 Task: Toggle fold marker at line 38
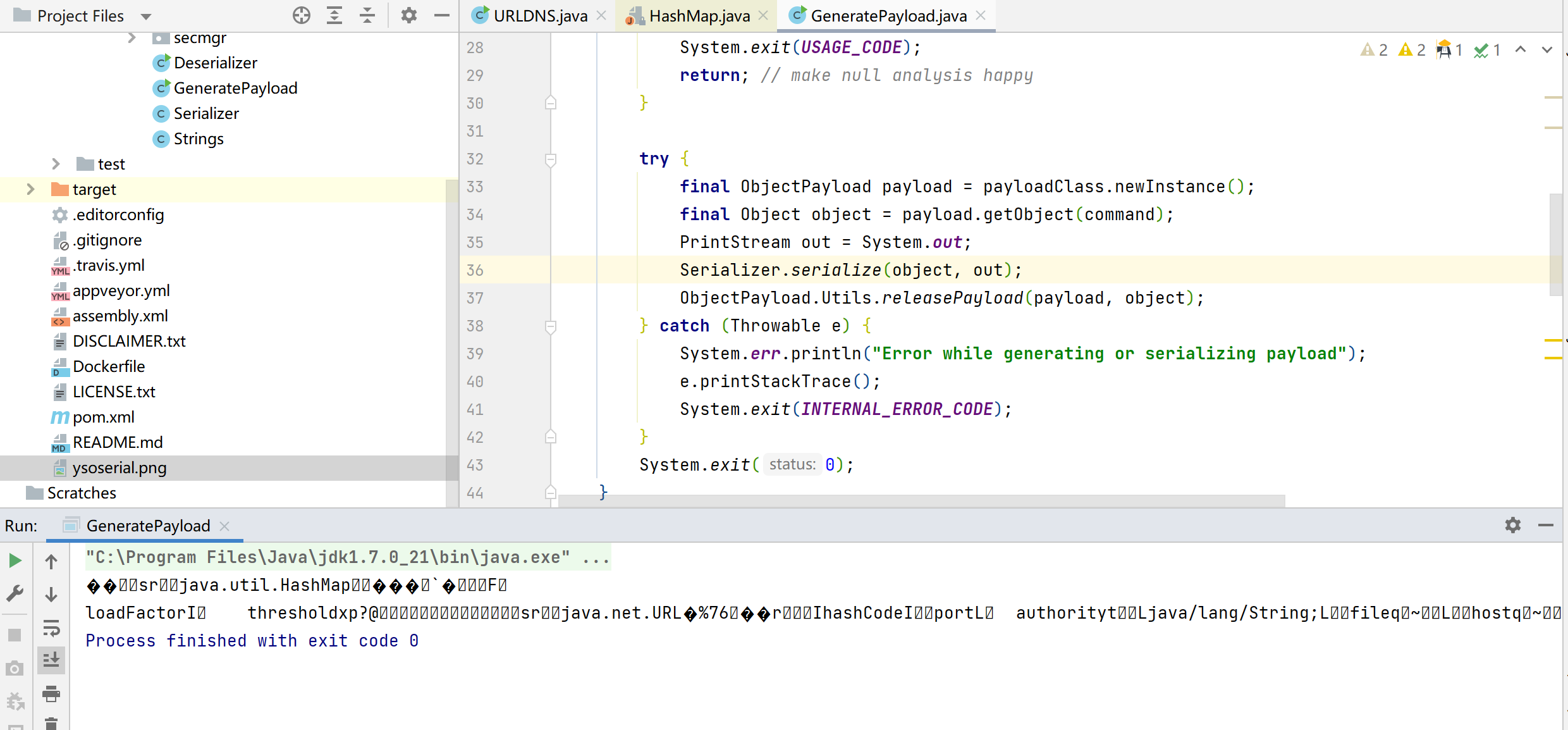[551, 326]
